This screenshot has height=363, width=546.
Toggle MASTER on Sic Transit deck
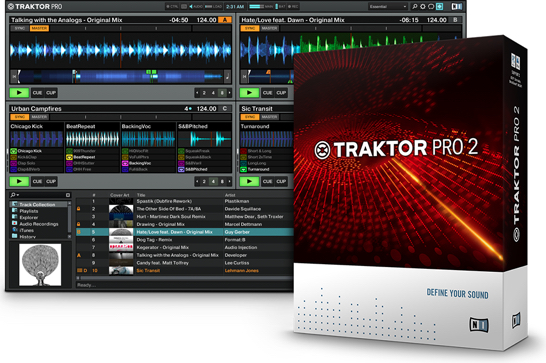point(269,117)
